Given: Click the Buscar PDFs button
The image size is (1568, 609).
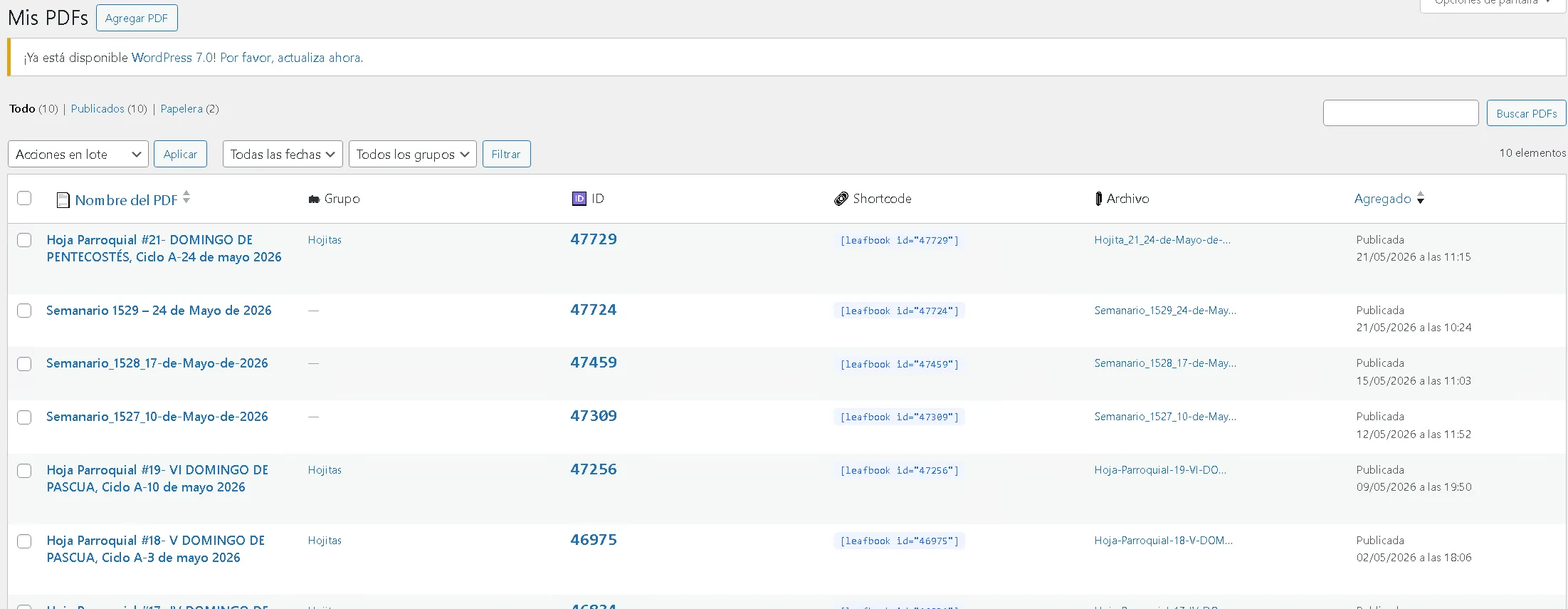Looking at the screenshot, I should [x=1527, y=113].
